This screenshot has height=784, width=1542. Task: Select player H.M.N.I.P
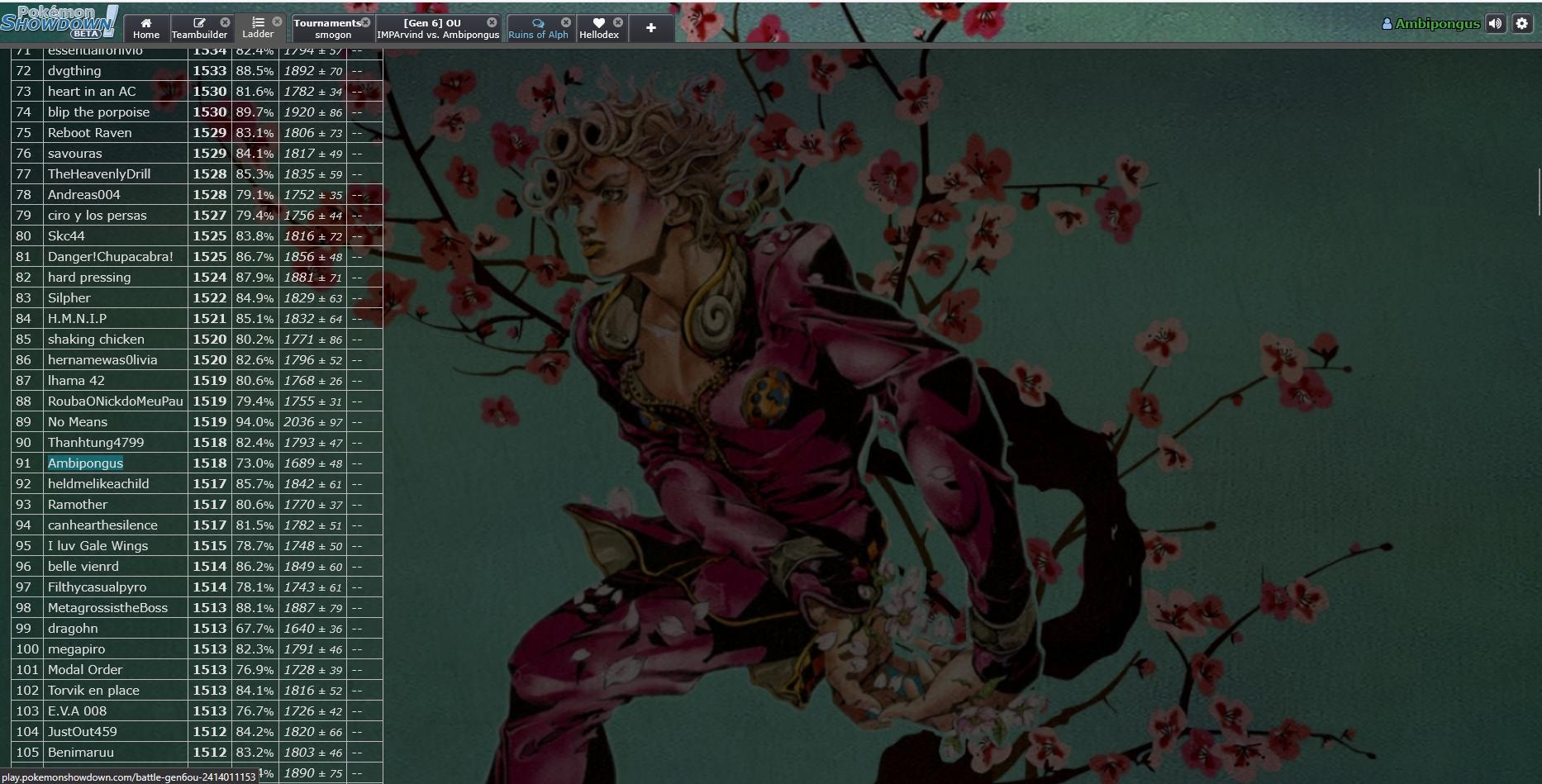77,319
